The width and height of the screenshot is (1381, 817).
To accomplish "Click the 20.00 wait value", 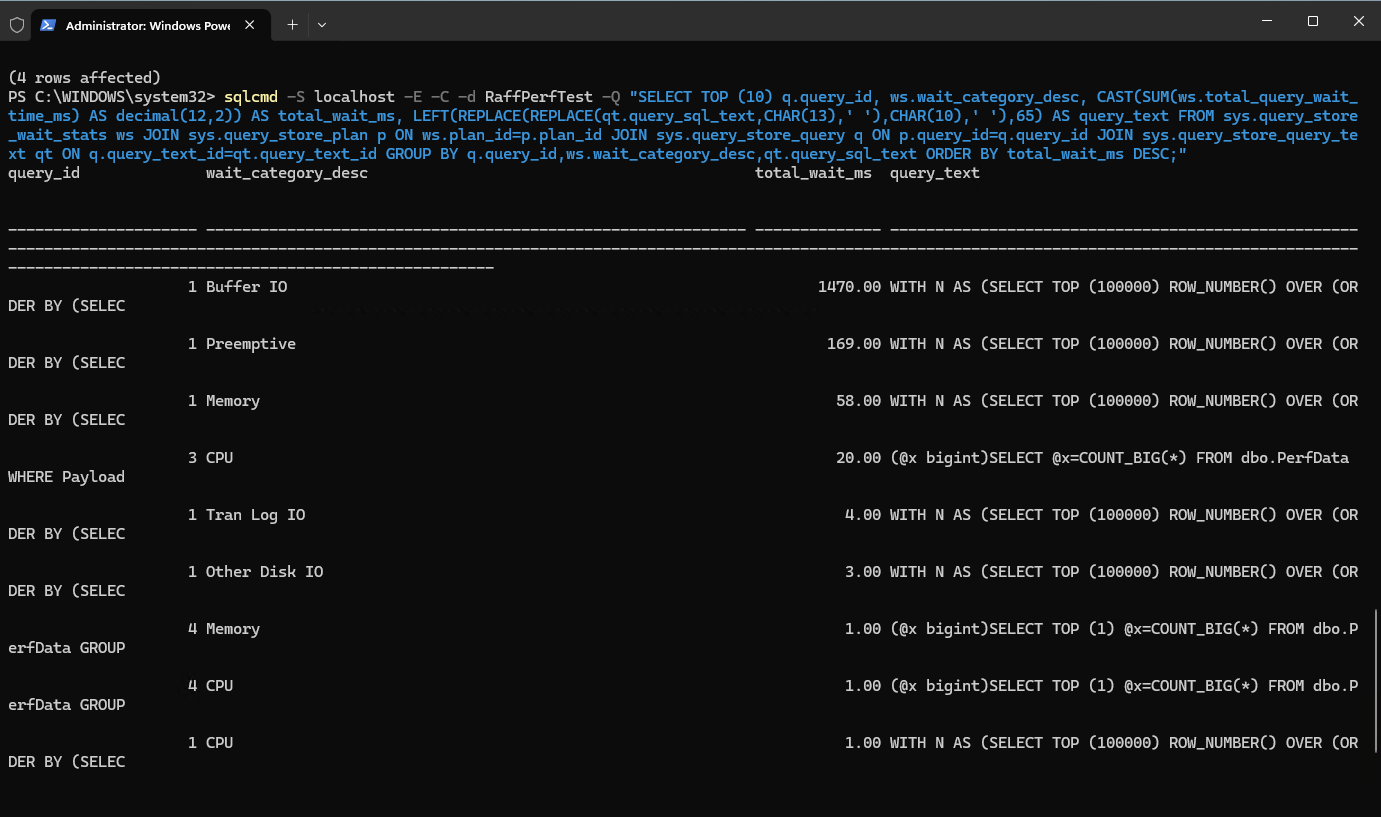I will pyautogui.click(x=858, y=458).
